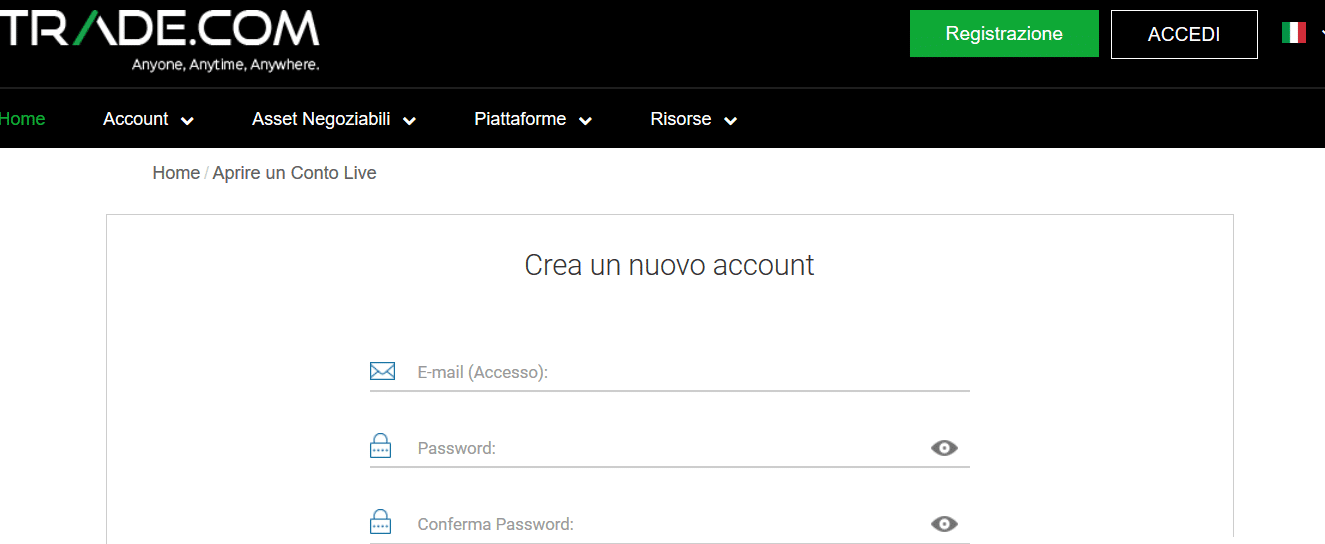The height and width of the screenshot is (544, 1325).
Task: Click the lock icon beside Password field
Action: coord(381,446)
